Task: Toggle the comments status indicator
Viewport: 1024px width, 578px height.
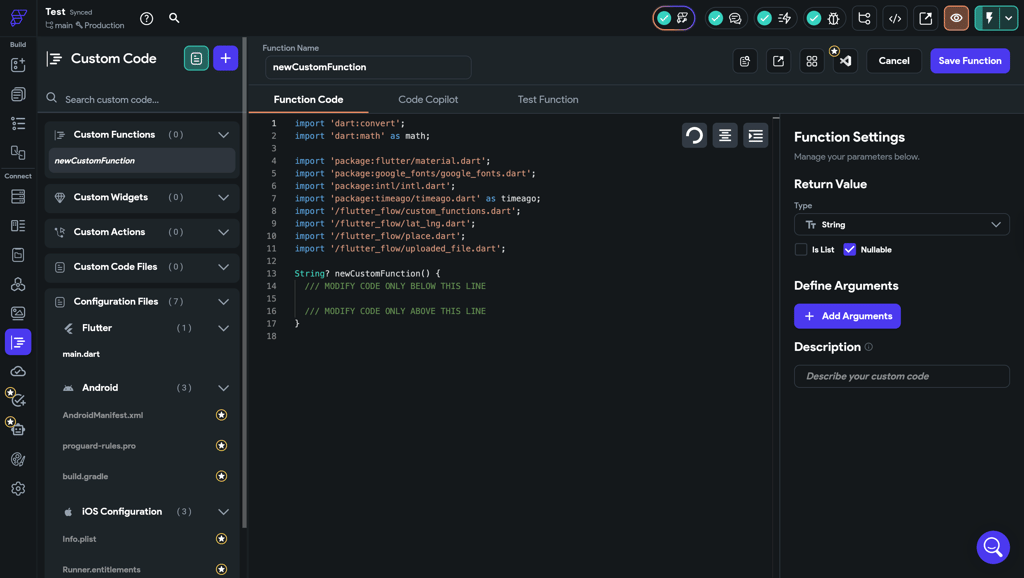Action: (x=725, y=18)
